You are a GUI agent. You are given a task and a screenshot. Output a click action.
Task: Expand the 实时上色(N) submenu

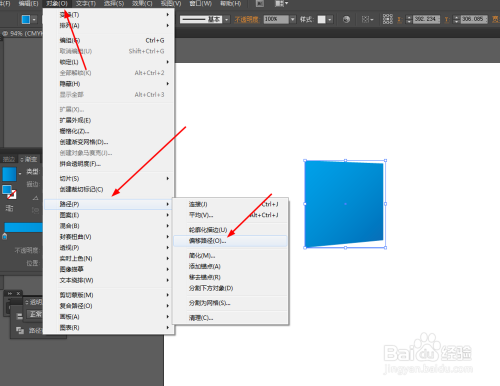click(109, 258)
